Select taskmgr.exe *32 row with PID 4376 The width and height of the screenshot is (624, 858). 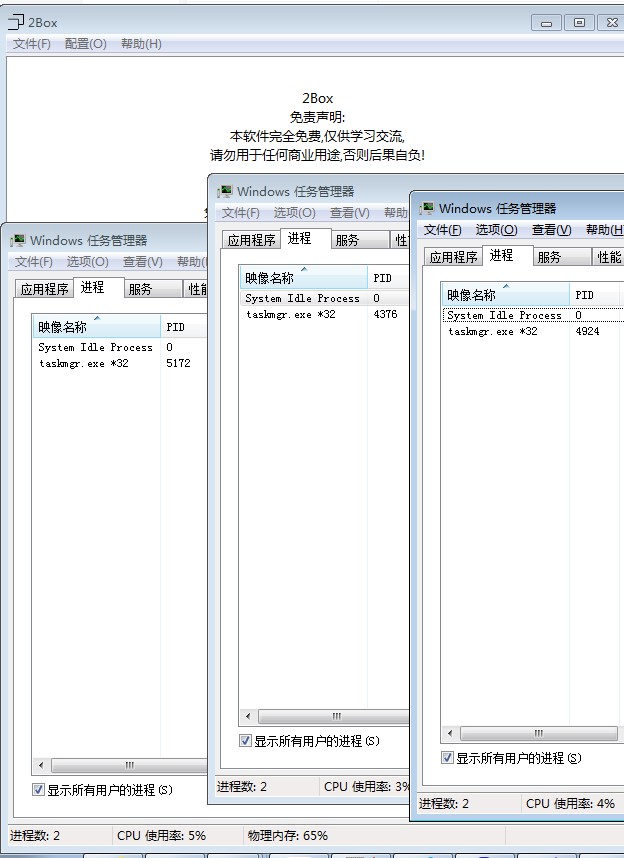325,315
